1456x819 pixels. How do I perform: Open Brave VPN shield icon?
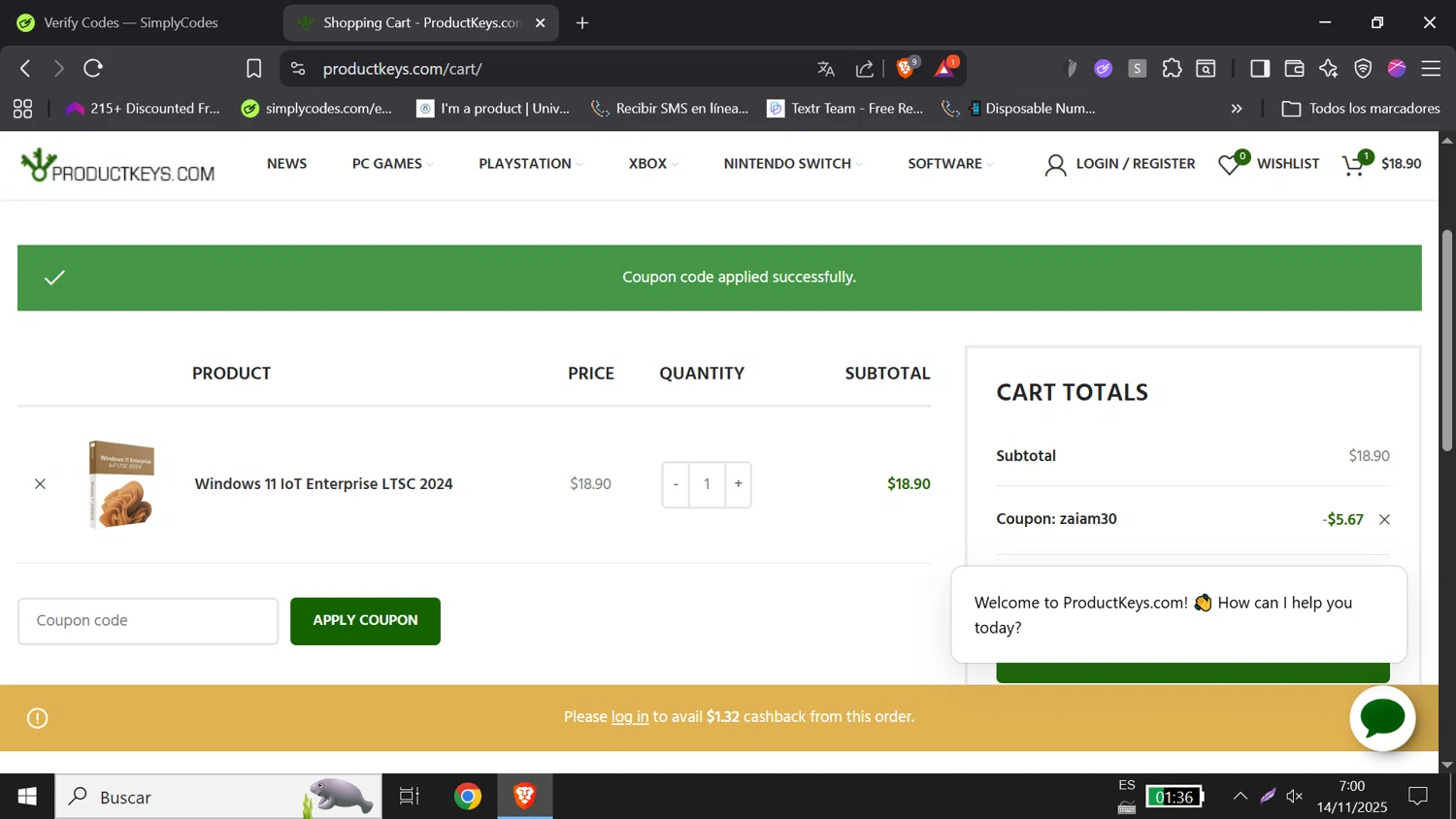tap(1363, 68)
